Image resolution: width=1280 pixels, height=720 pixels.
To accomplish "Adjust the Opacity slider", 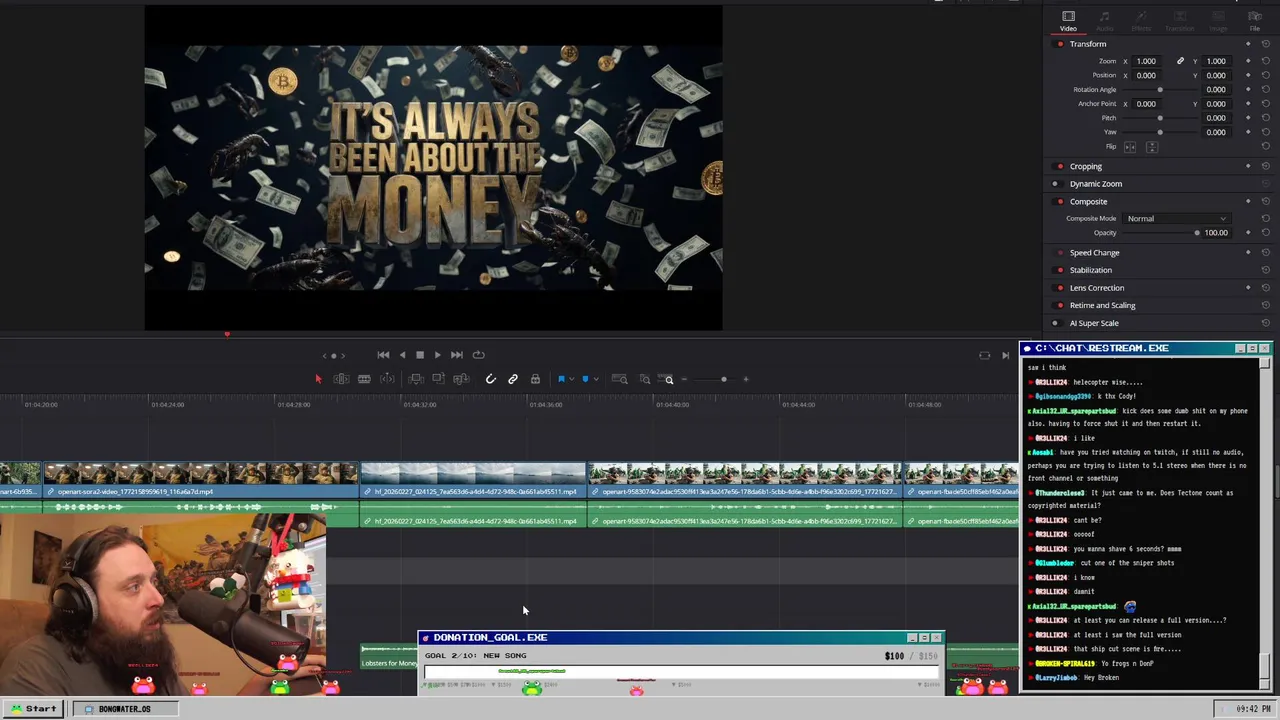I will click(1196, 233).
